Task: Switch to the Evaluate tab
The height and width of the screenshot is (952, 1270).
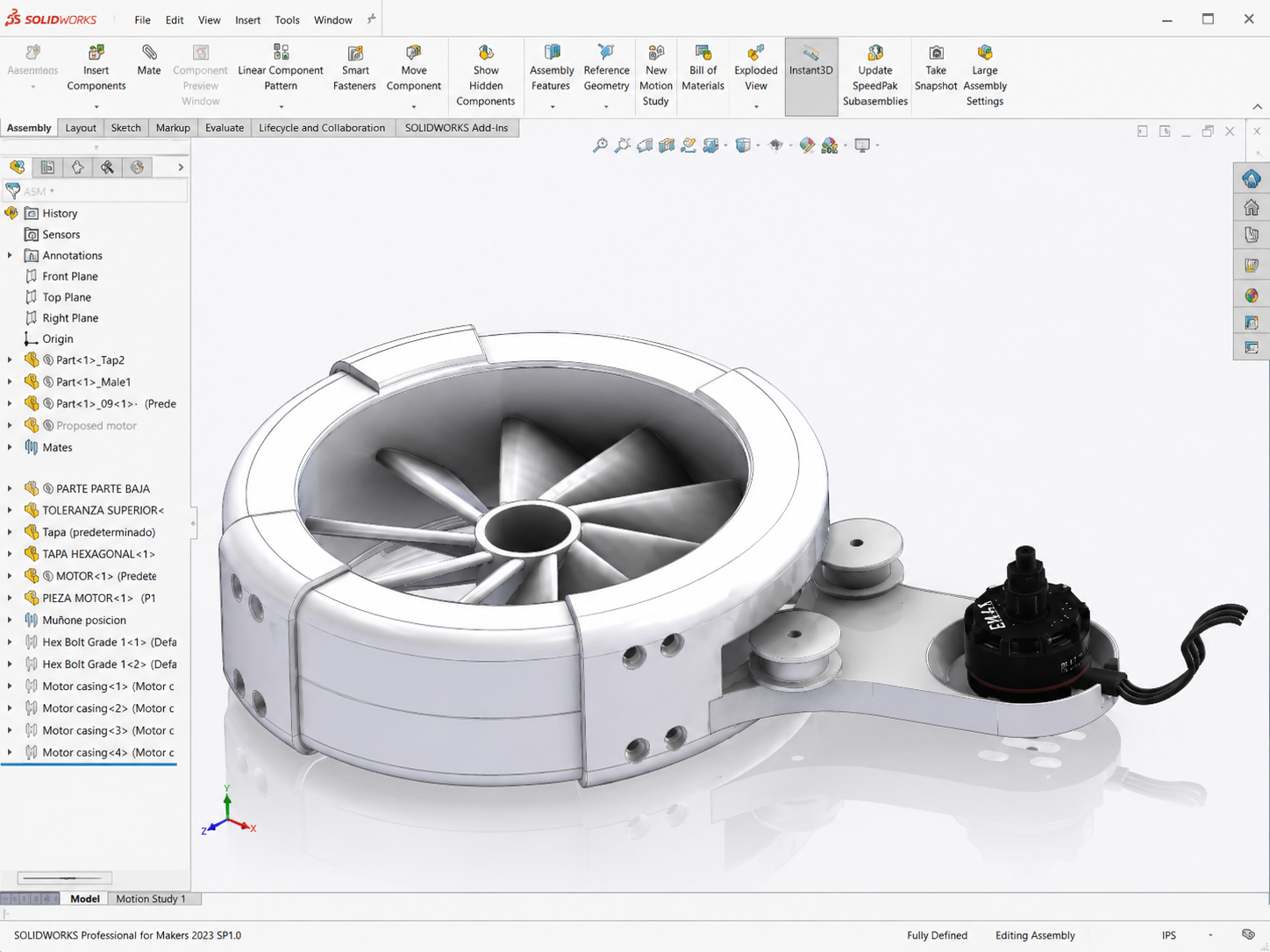Action: click(225, 128)
